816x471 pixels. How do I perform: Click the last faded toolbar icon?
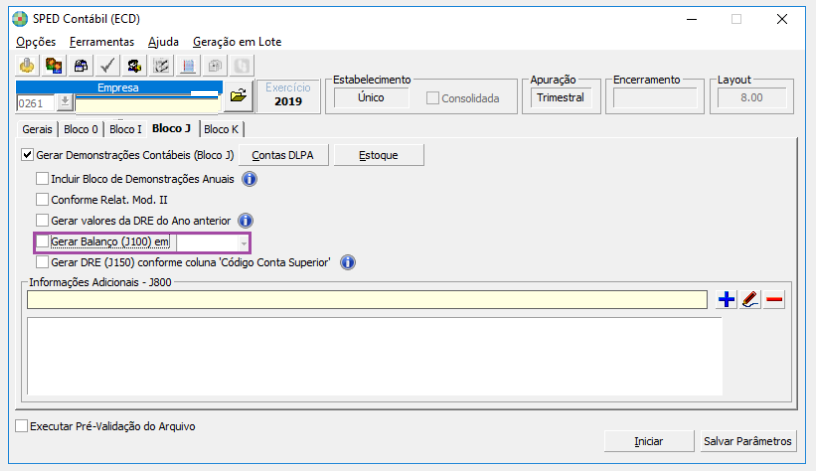[242, 66]
